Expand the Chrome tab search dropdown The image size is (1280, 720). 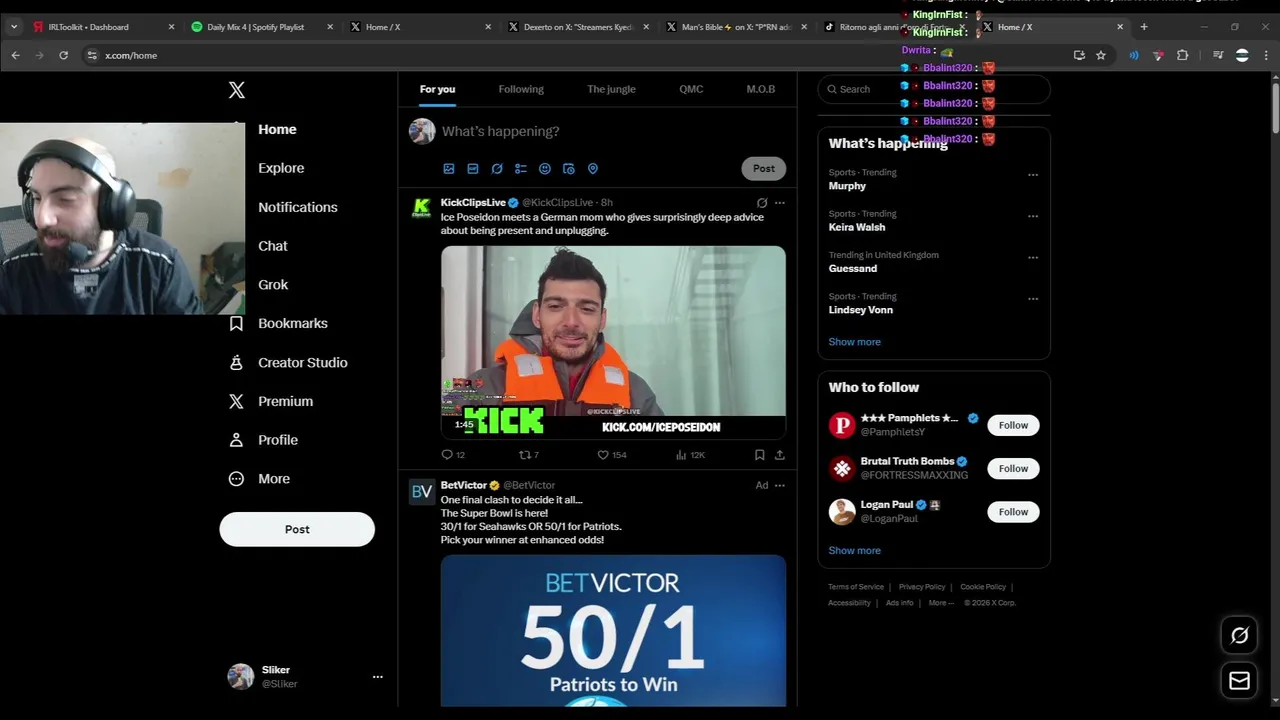coord(14,27)
